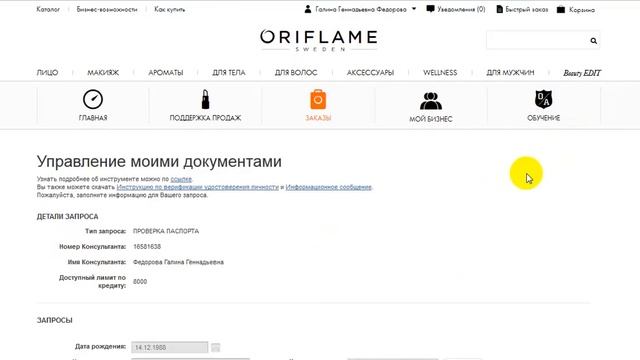Open the Каталог menu link
Viewport: 640px width, 360px height.
coord(48,9)
